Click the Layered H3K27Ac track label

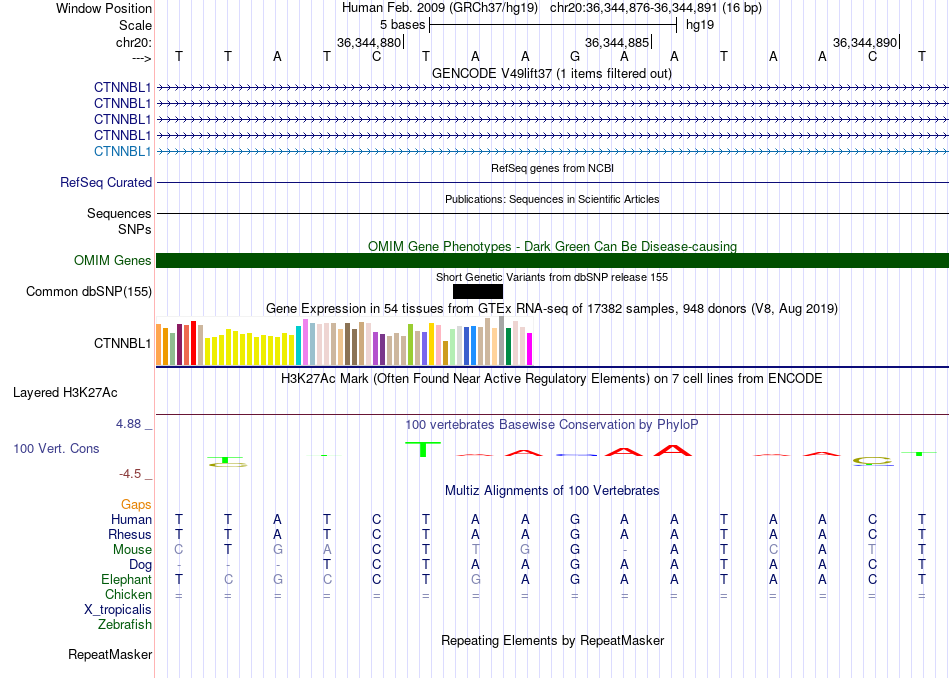click(65, 393)
